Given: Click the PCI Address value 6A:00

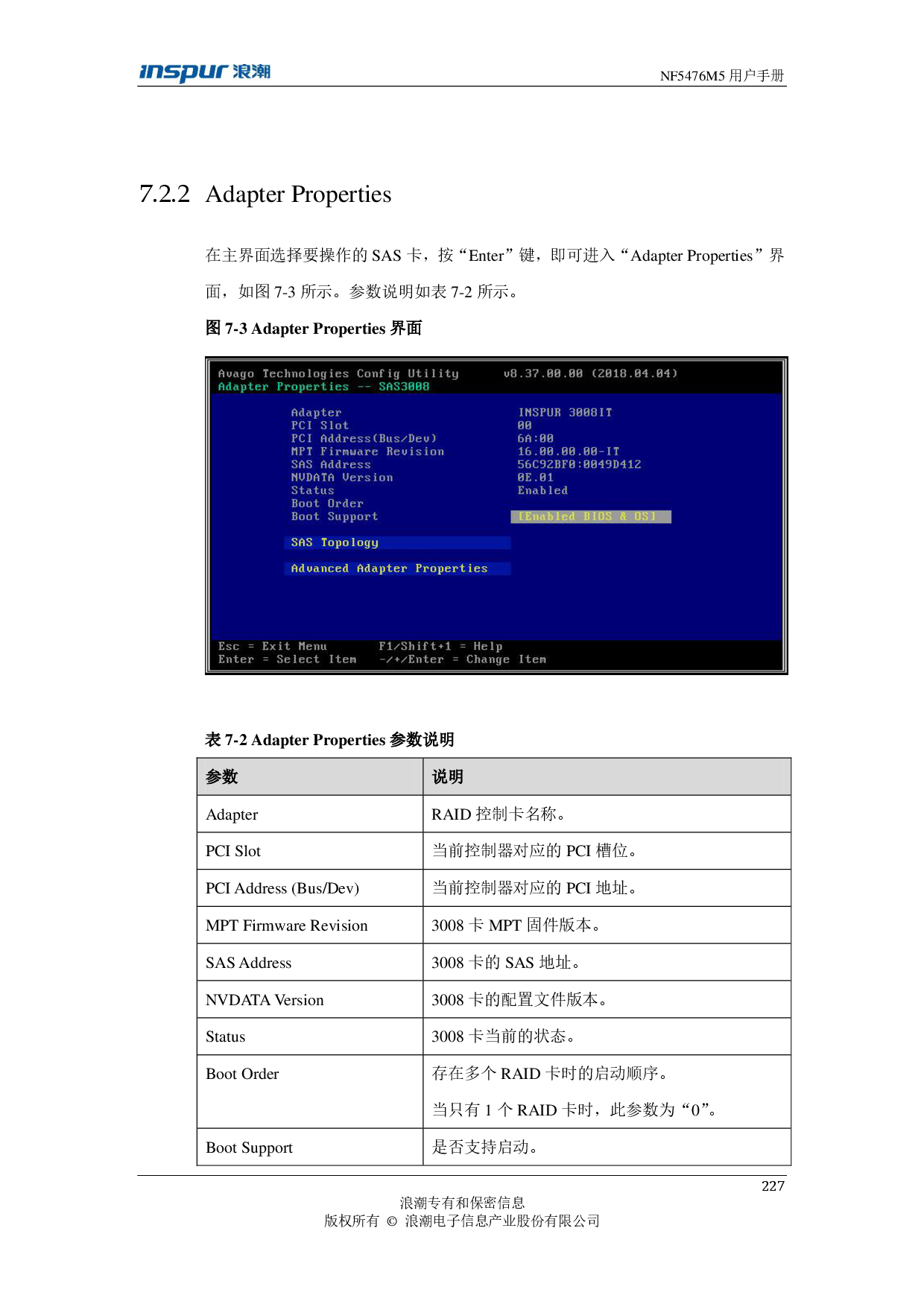Looking at the screenshot, I should (535, 439).
